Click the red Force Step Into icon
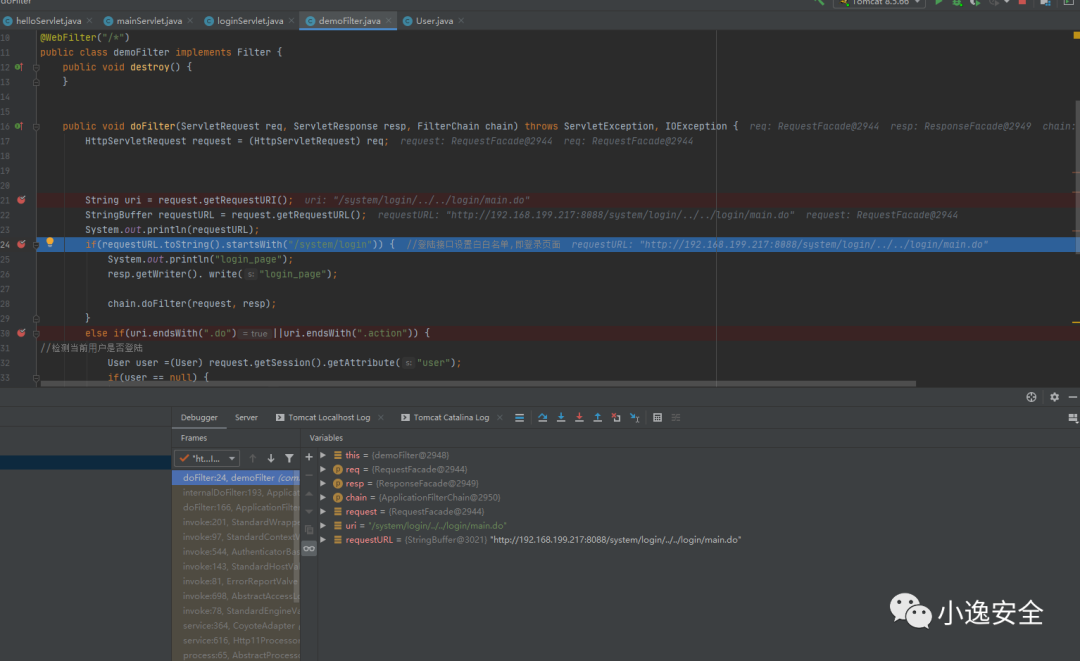The width and height of the screenshot is (1080, 661). coord(579,417)
